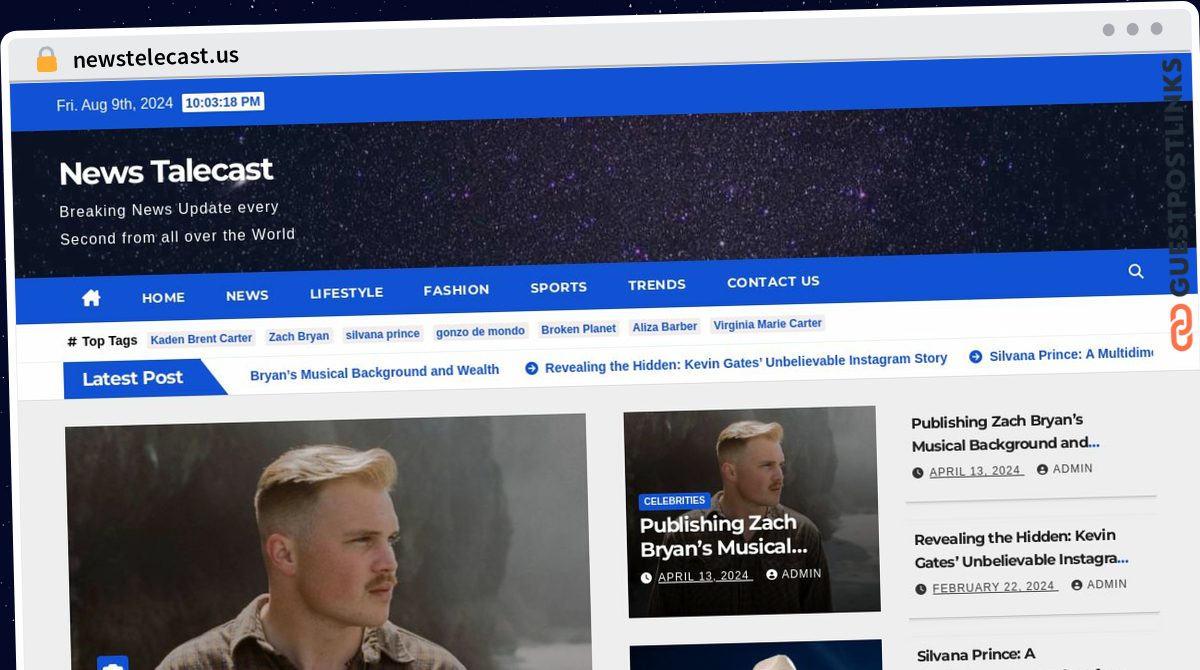This screenshot has width=1200, height=670.
Task: Click the April 13, 2024 date on the Celebrities card
Action: (704, 576)
